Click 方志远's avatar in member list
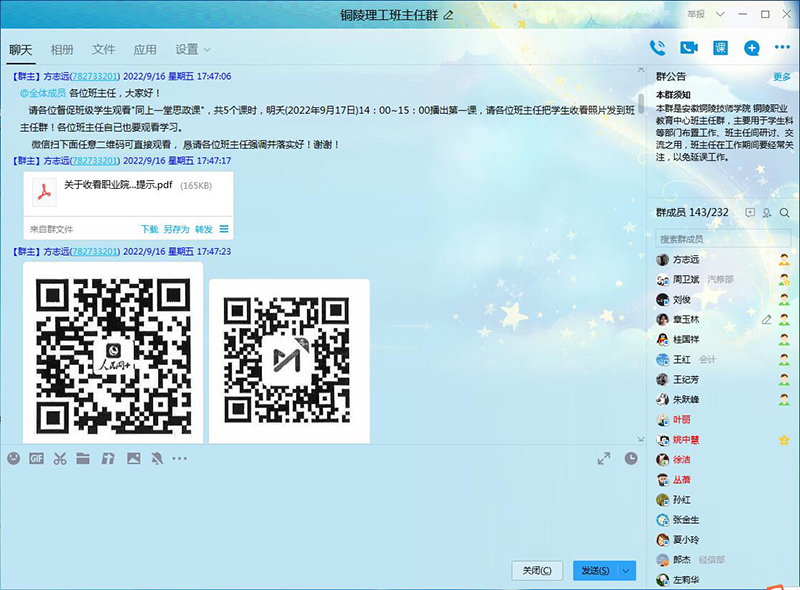Screen dimensions: 800x590 [662, 260]
